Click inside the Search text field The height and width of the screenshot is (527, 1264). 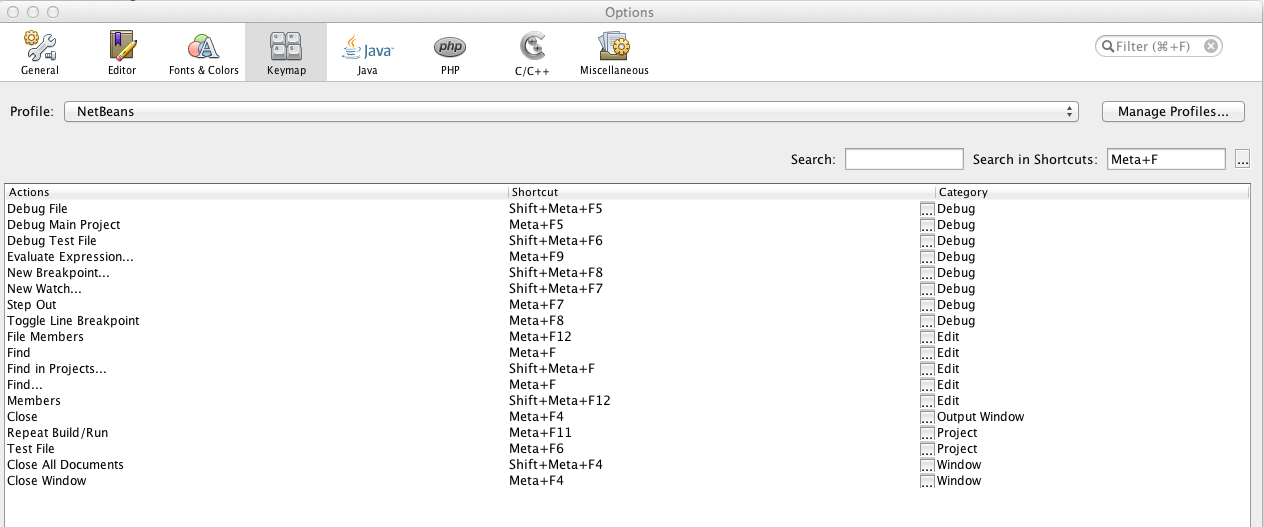pyautogui.click(x=904, y=159)
